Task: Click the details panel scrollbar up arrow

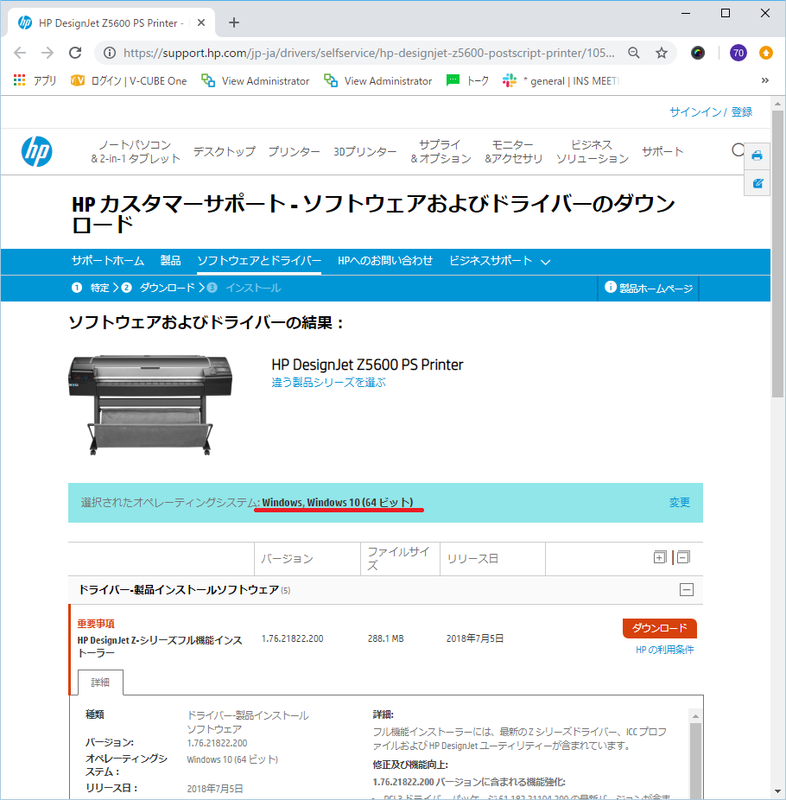Action: pyautogui.click(x=696, y=716)
